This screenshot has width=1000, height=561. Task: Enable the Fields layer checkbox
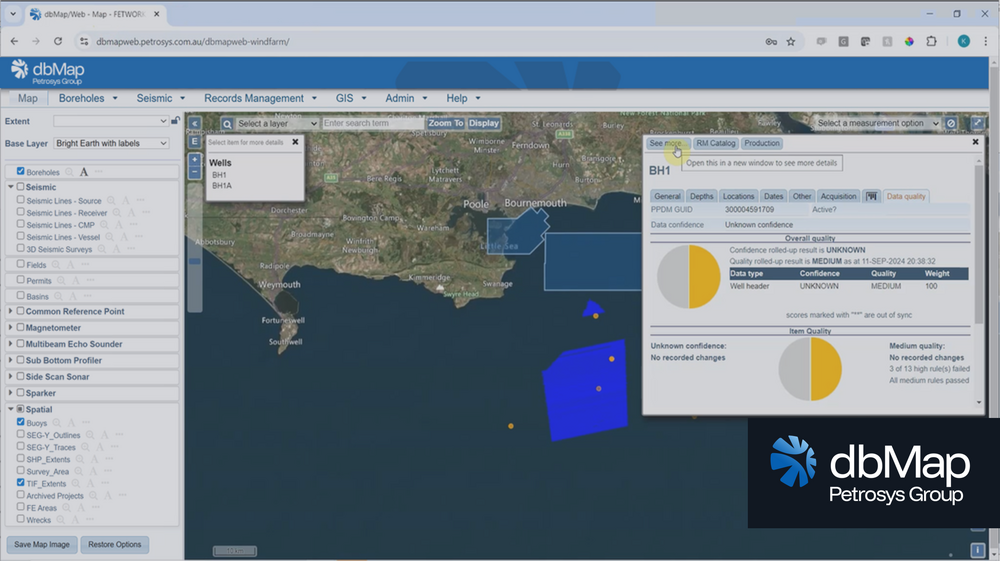(x=20, y=264)
